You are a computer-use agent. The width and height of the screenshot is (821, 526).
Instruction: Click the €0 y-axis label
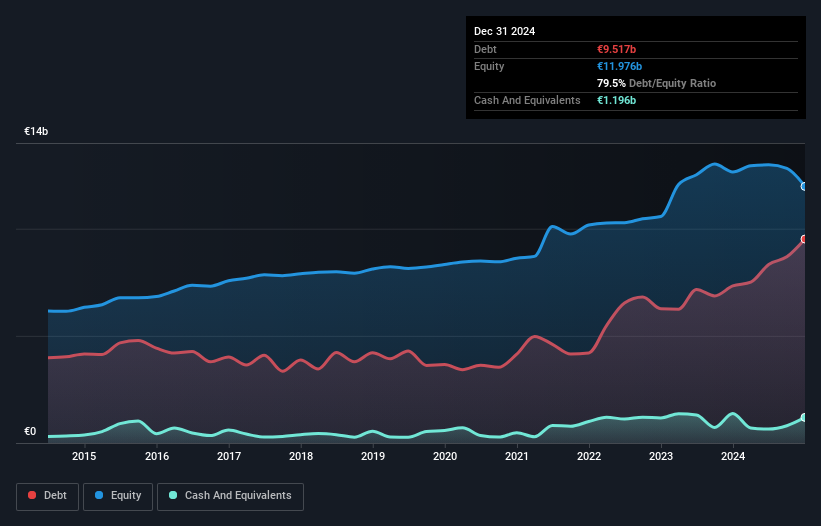point(30,431)
